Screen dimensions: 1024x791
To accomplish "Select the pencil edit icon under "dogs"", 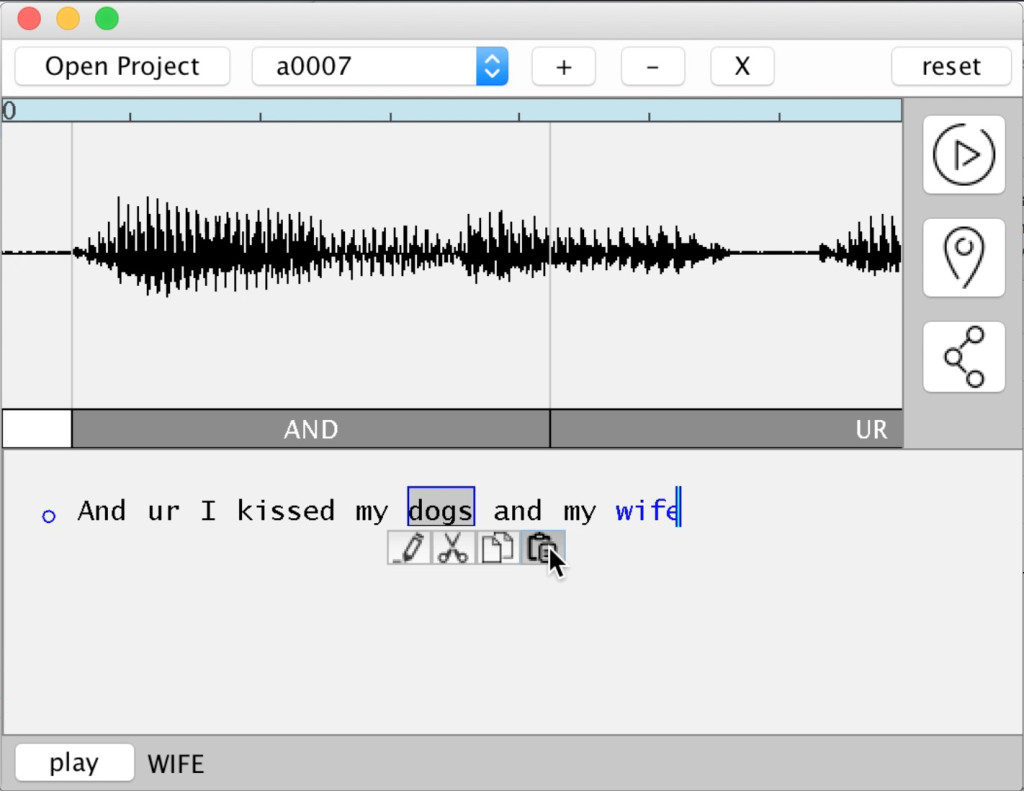I will coord(408,547).
